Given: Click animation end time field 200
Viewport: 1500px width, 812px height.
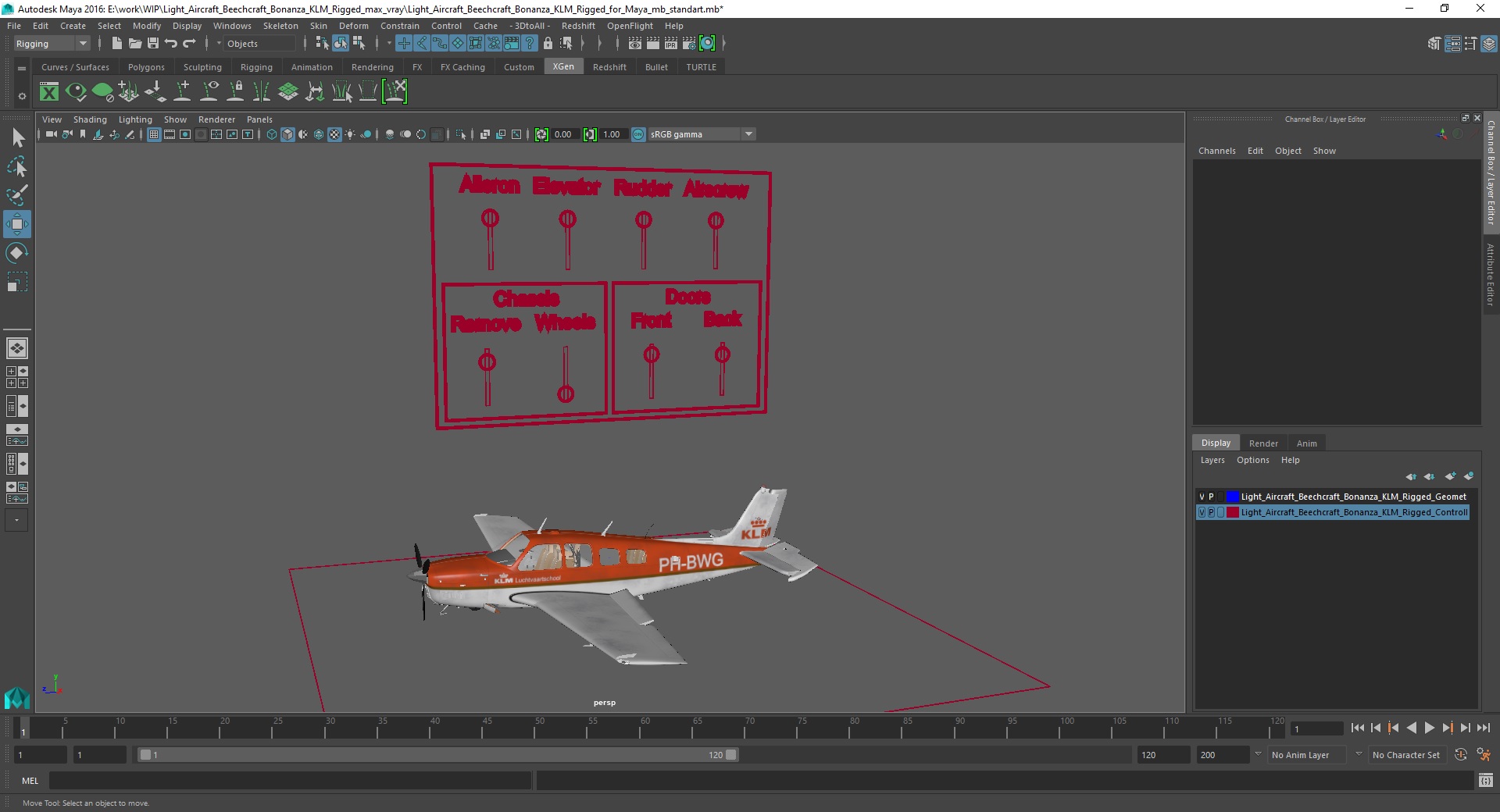Looking at the screenshot, I should (1222, 754).
